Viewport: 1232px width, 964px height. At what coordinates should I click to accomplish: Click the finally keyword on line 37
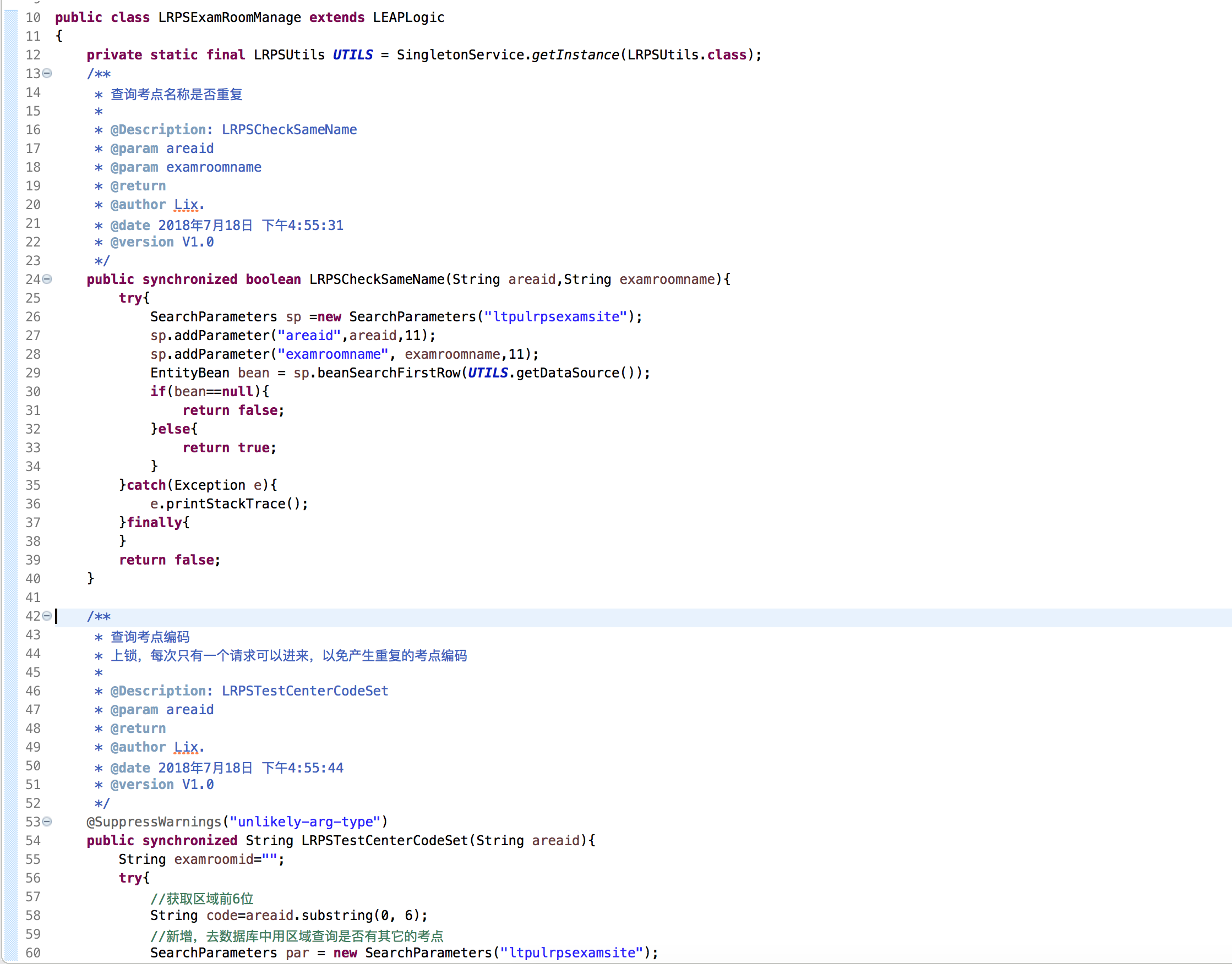click(155, 522)
